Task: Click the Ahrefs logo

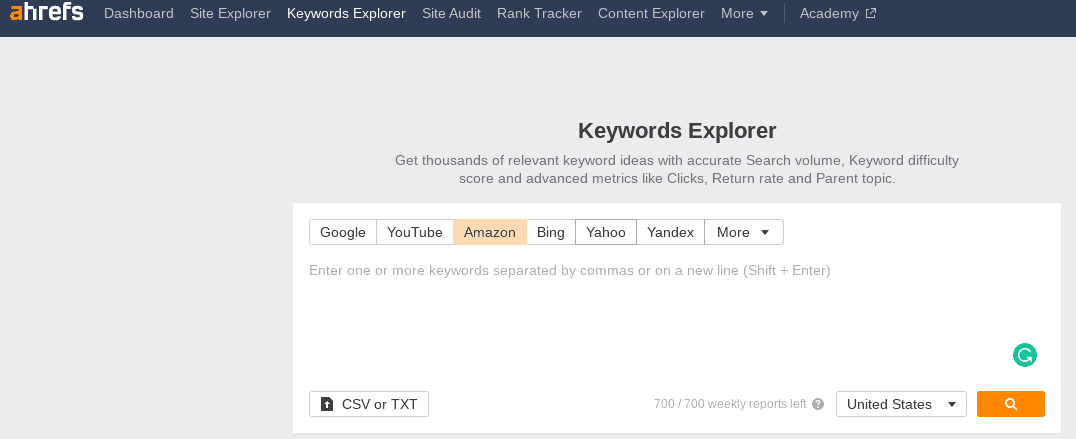Action: point(47,12)
